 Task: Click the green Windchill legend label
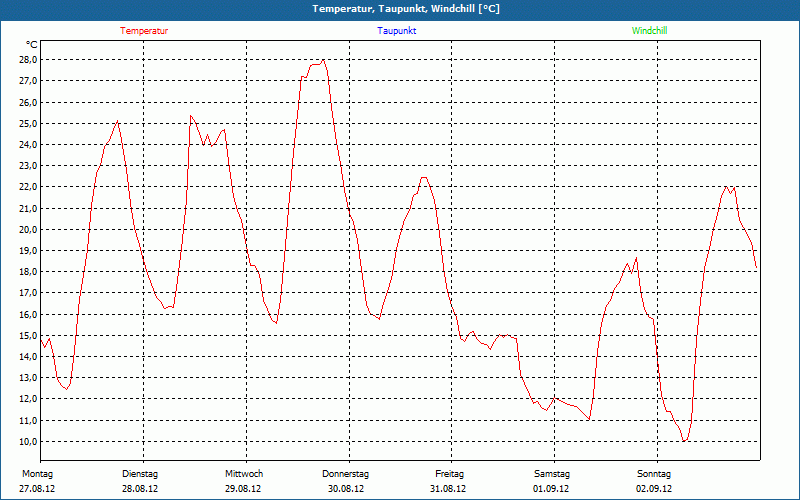pos(649,31)
